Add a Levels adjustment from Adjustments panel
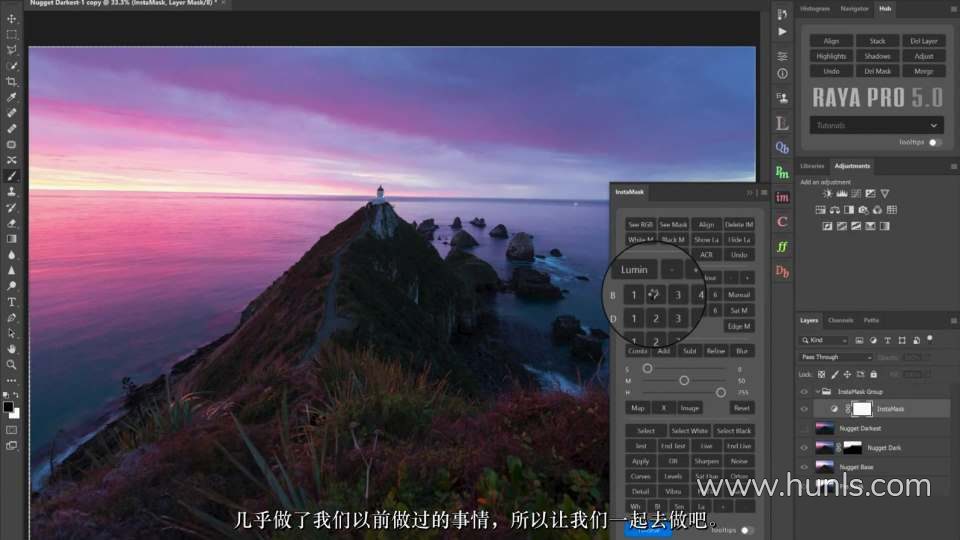 (842, 193)
